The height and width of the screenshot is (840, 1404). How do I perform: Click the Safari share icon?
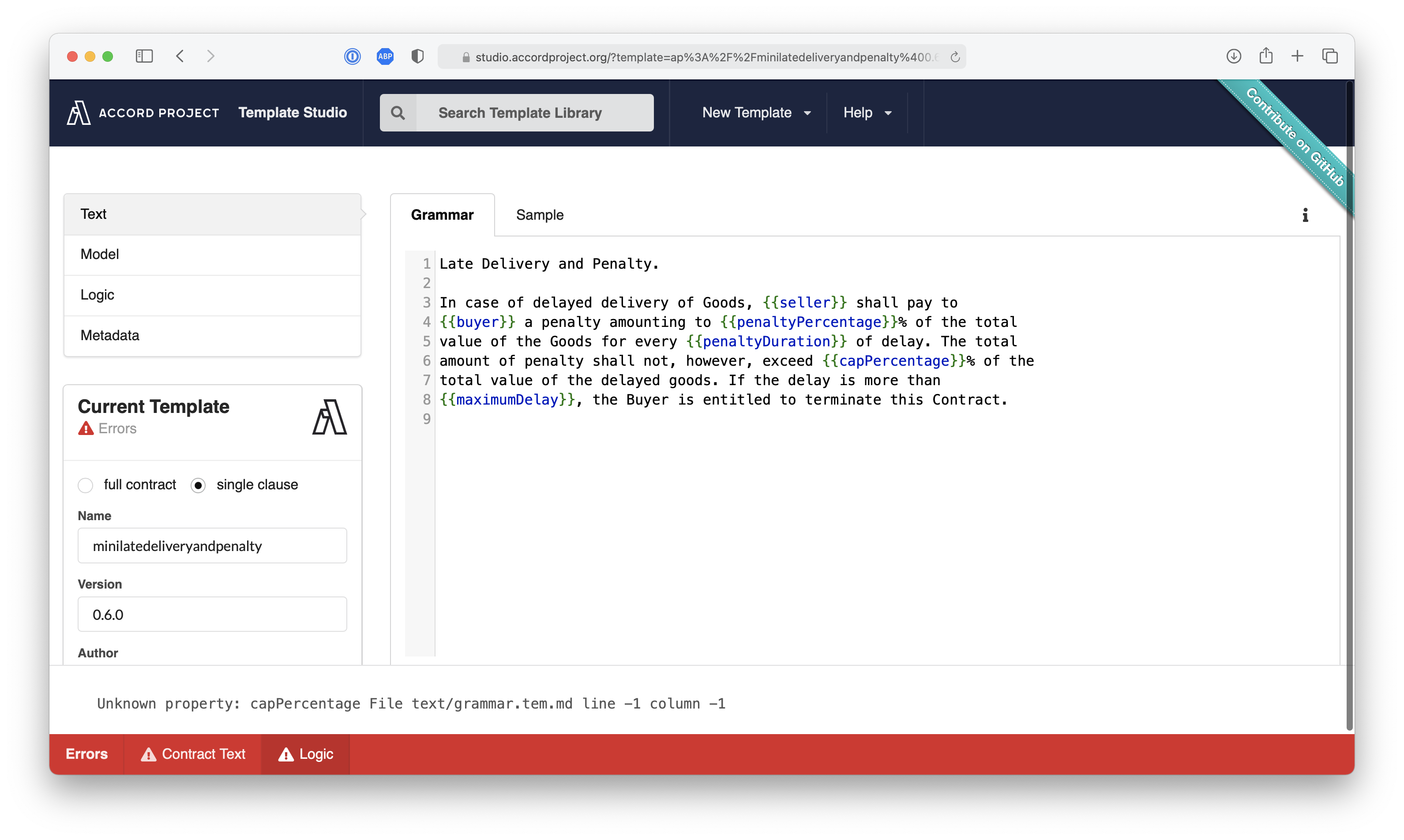[x=1266, y=56]
